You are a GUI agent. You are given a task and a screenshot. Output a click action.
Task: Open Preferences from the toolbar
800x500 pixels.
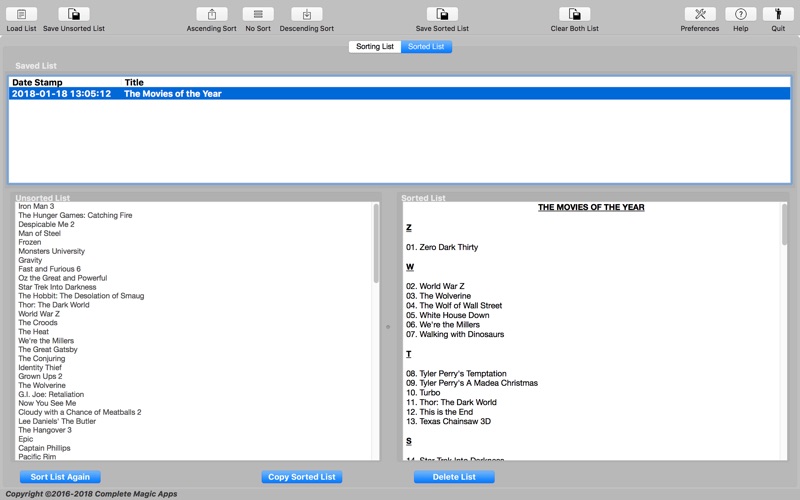pos(700,14)
